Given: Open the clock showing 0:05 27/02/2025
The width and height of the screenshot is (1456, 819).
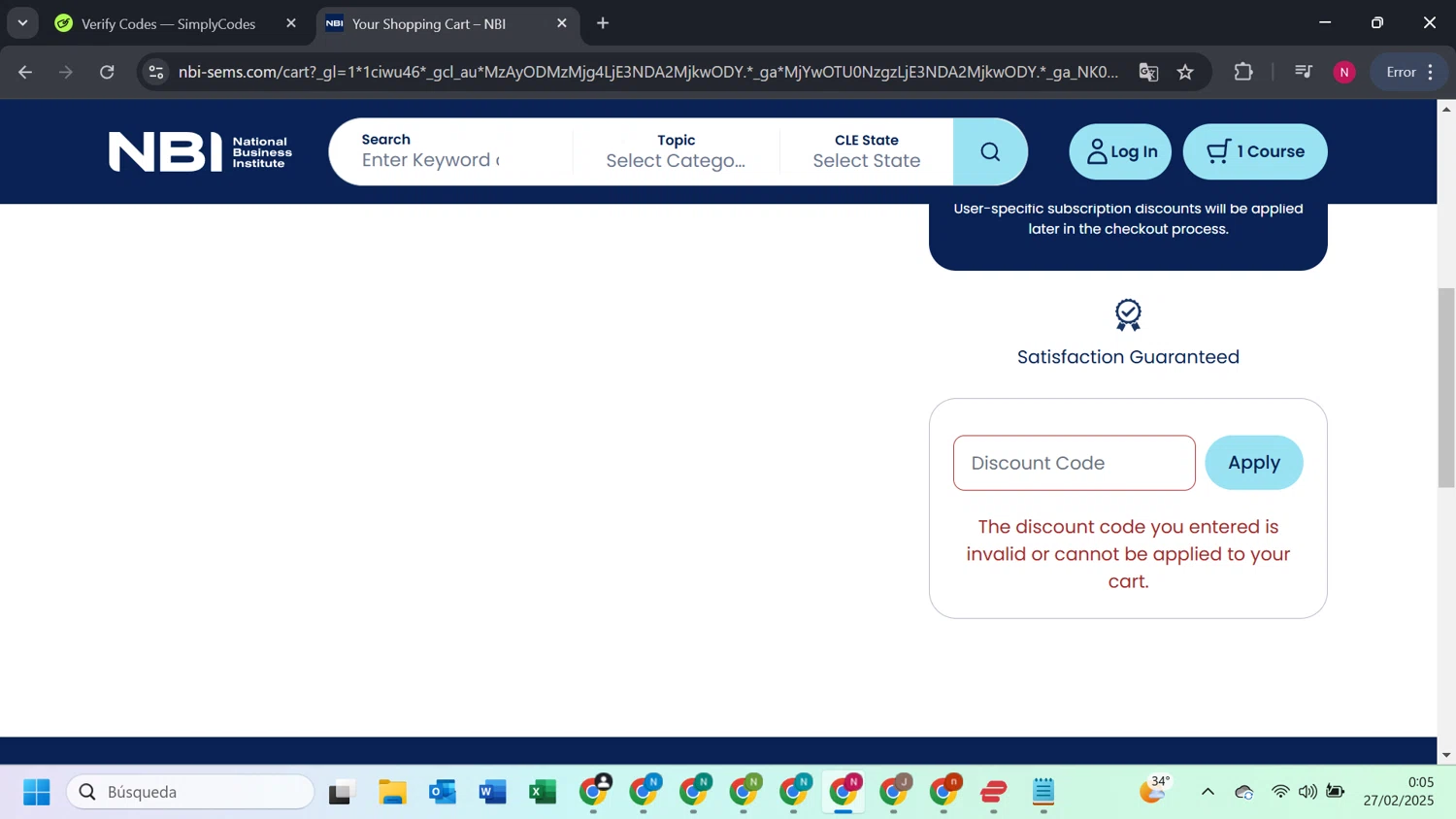Looking at the screenshot, I should [x=1398, y=792].
